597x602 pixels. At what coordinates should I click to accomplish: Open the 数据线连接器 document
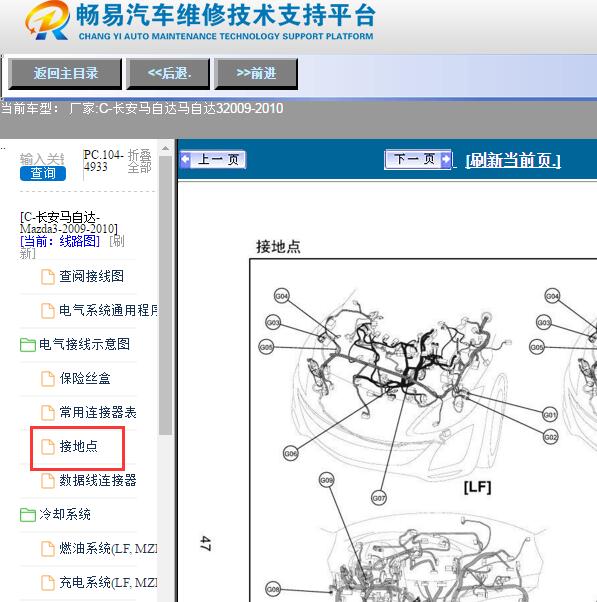click(98, 480)
